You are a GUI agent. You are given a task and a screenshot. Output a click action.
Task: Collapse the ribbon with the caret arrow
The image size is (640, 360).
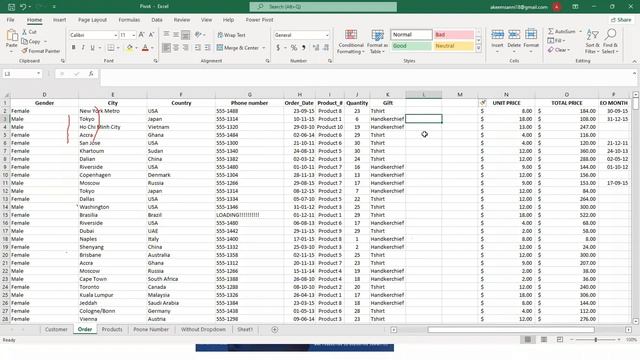pyautogui.click(x=634, y=61)
